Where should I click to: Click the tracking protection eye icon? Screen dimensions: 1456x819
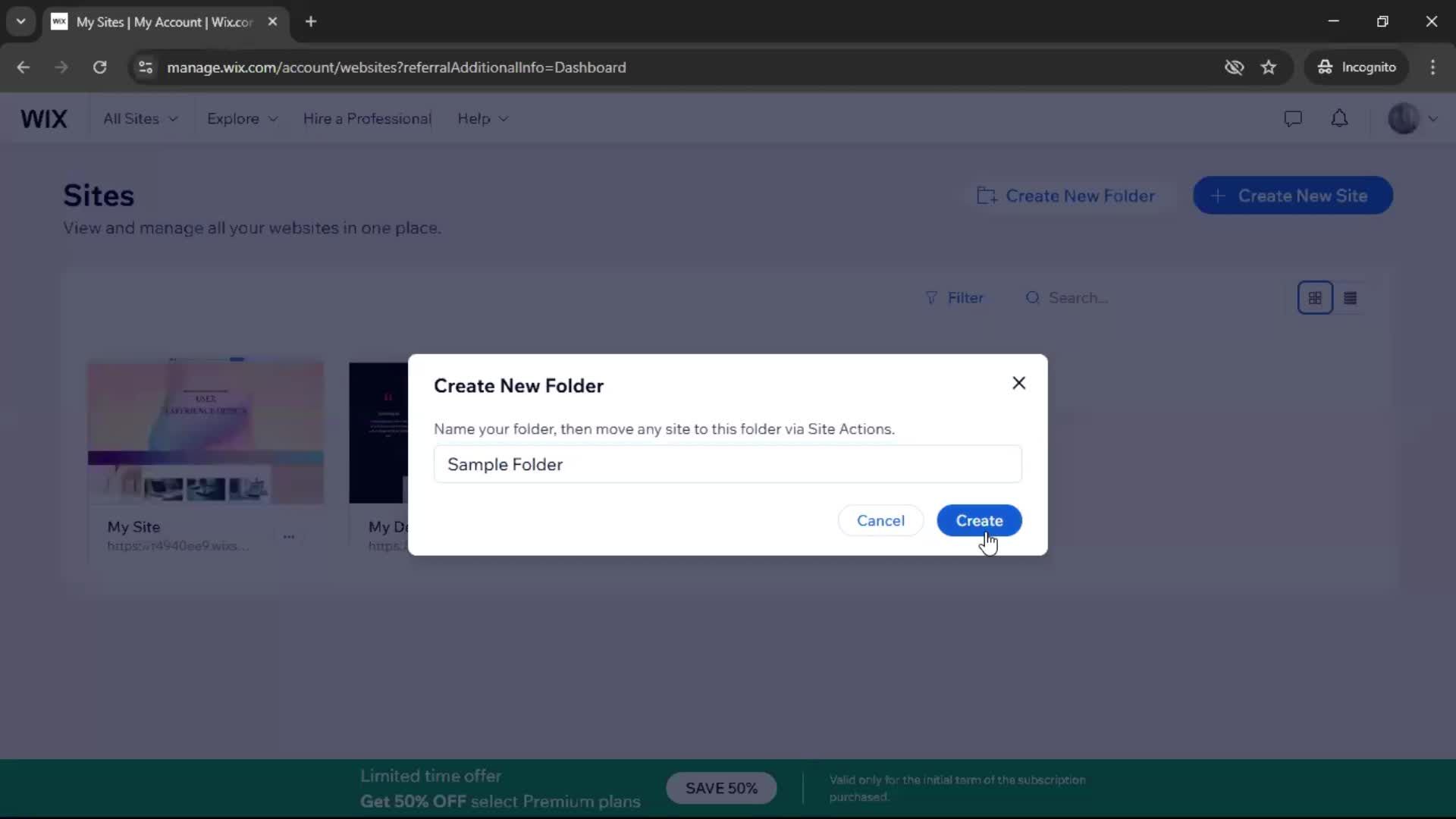pyautogui.click(x=1234, y=67)
